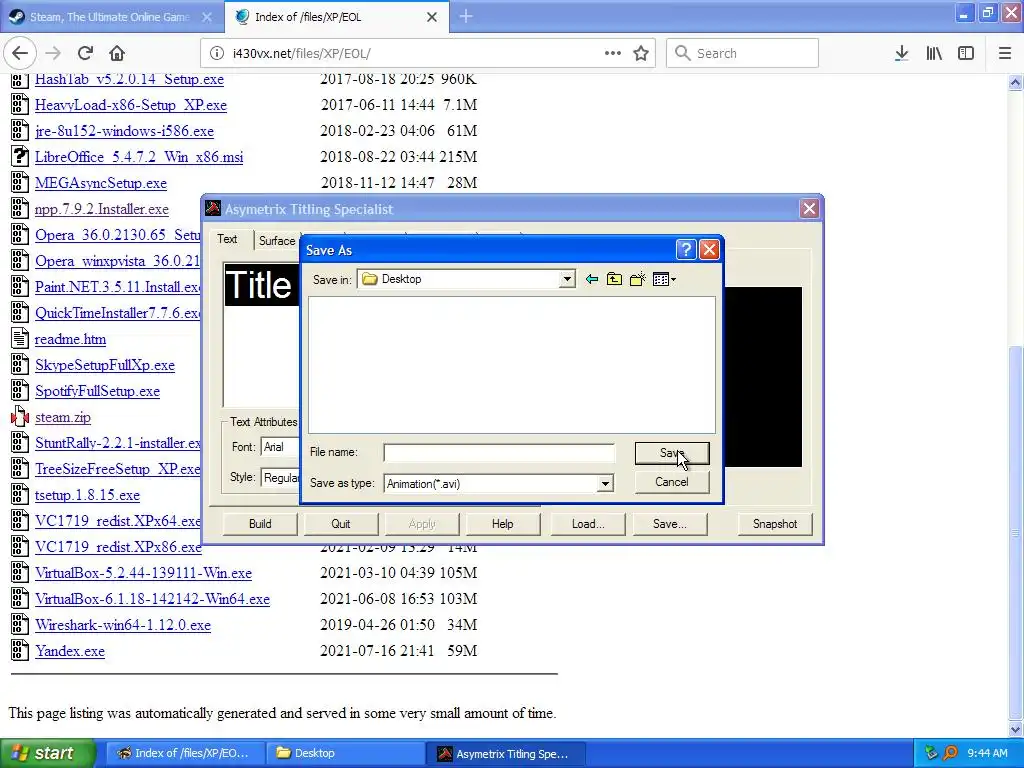Open the Style Regular combo box
This screenshot has width=1024, height=768.
(x=280, y=477)
